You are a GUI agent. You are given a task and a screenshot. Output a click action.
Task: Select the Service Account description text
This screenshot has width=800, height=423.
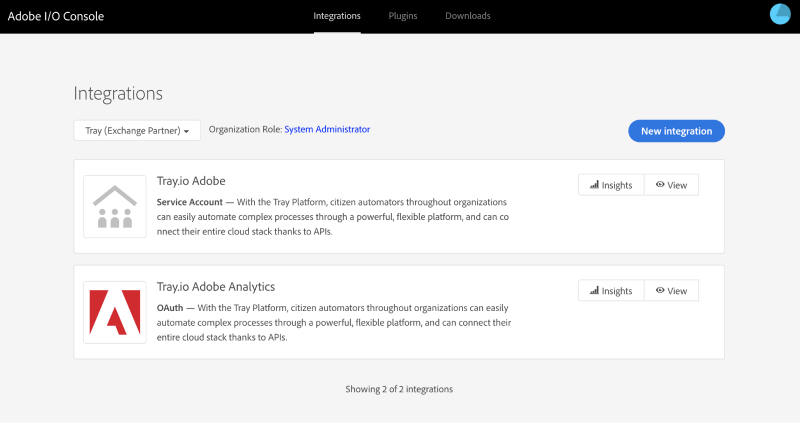(333, 216)
